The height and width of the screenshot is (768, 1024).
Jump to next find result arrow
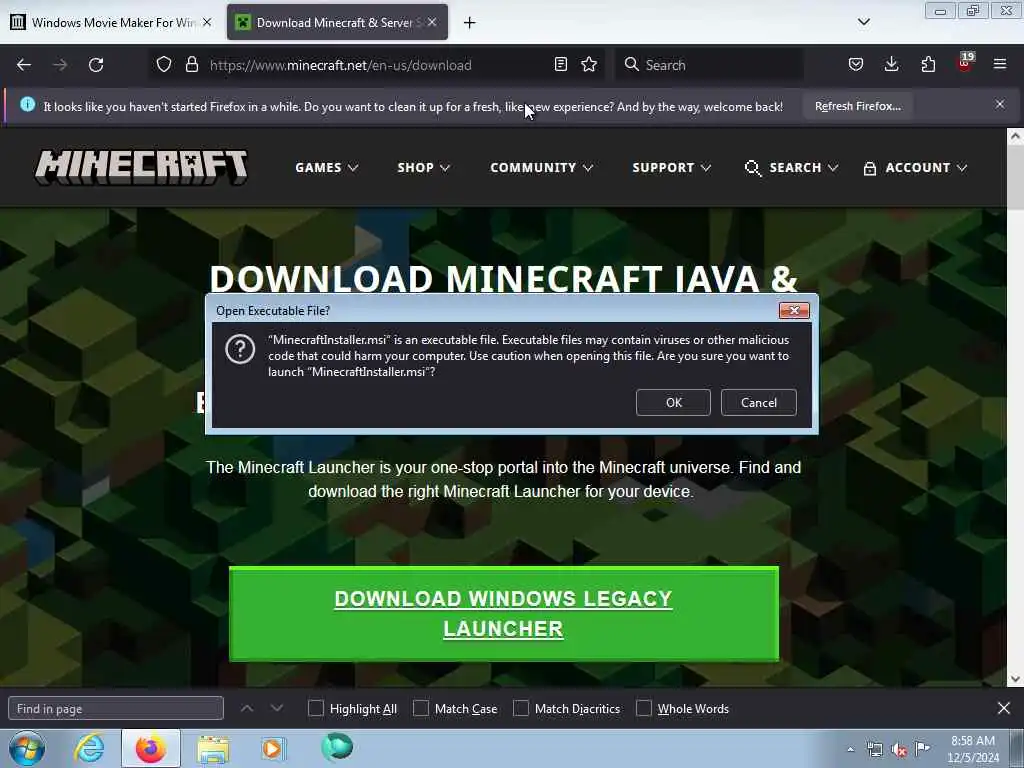(x=277, y=708)
